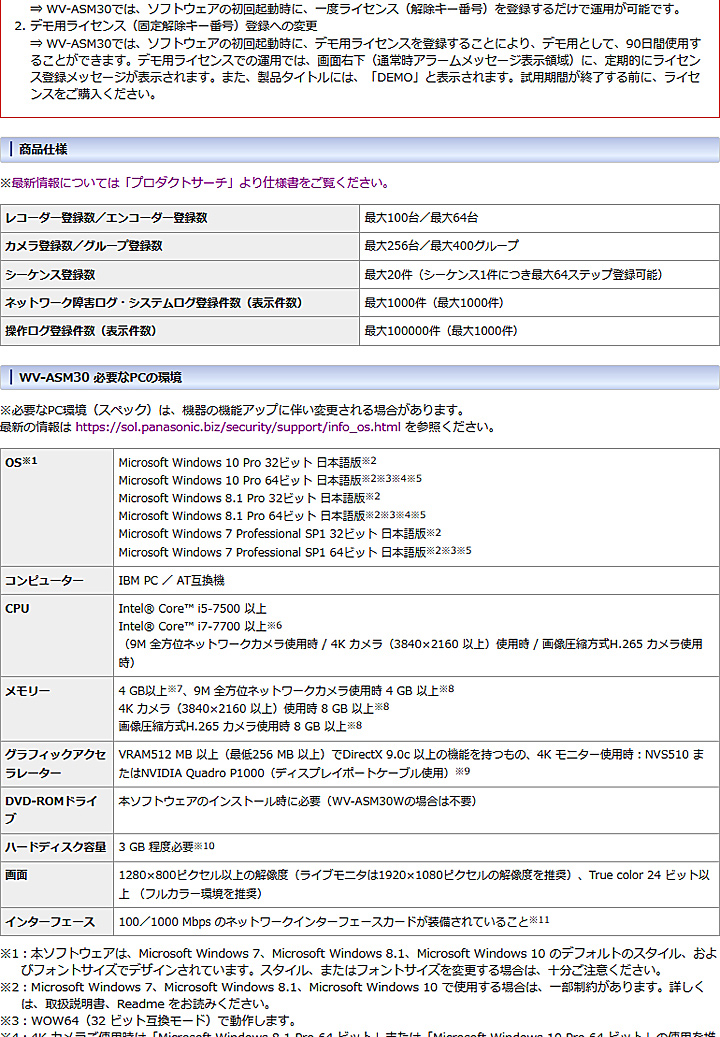
Task: Click the Windows 10 Pro 32ビット line
Action: pyautogui.click(x=247, y=462)
